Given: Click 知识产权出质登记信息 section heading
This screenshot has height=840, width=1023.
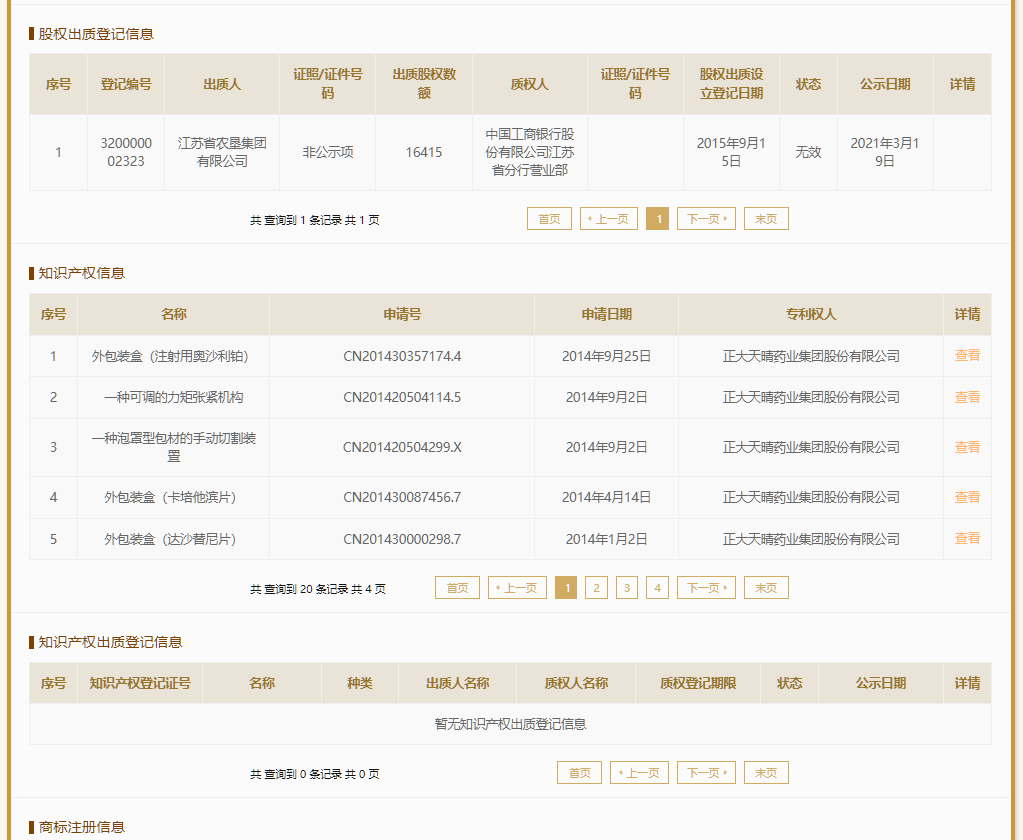Looking at the screenshot, I should pos(110,642).
